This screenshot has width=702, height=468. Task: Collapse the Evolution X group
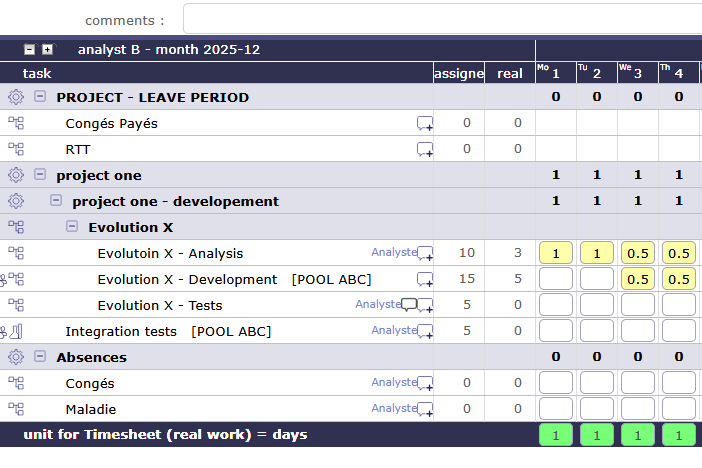click(72, 227)
